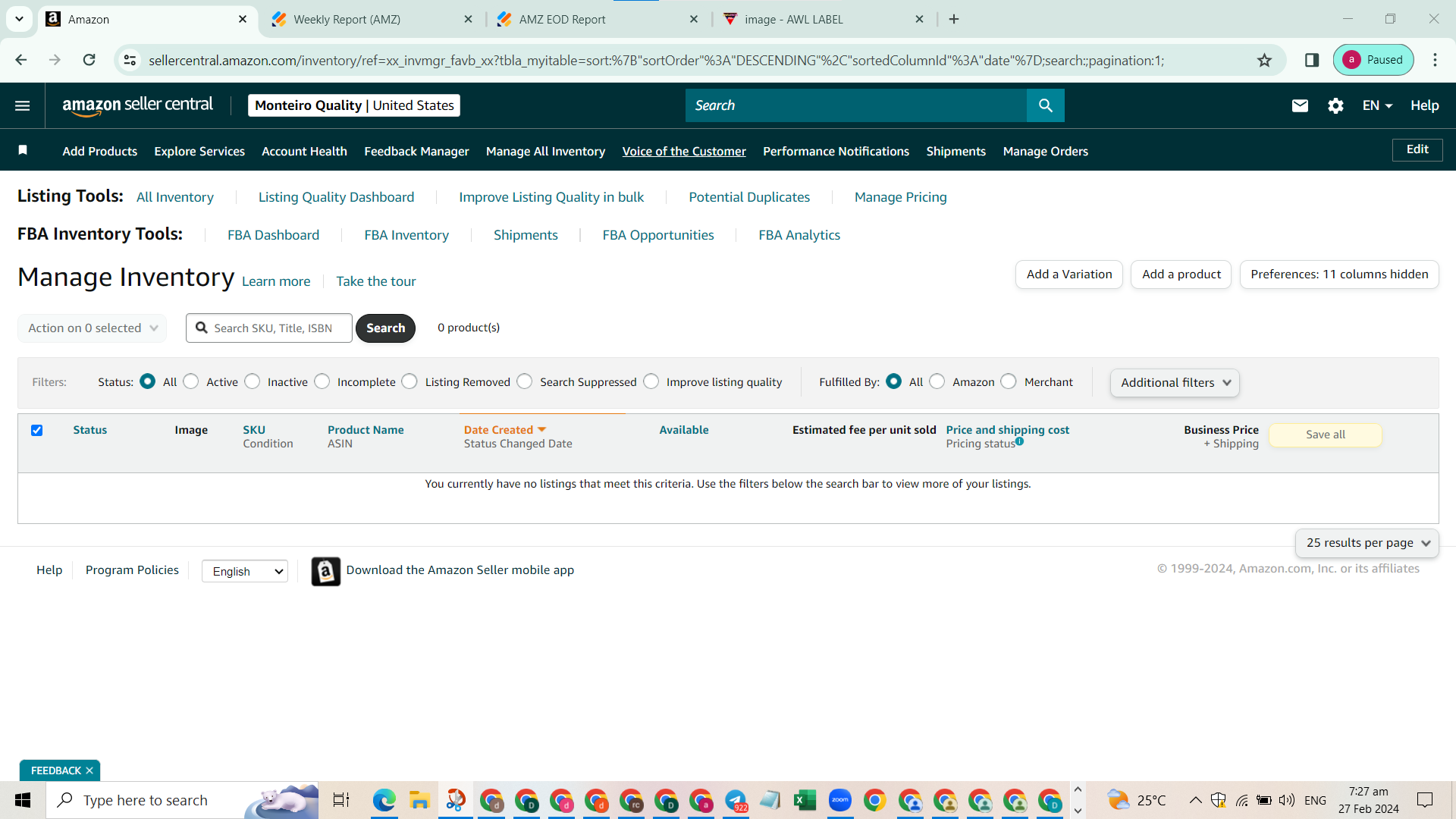Open the messages envelope icon

(x=1300, y=105)
